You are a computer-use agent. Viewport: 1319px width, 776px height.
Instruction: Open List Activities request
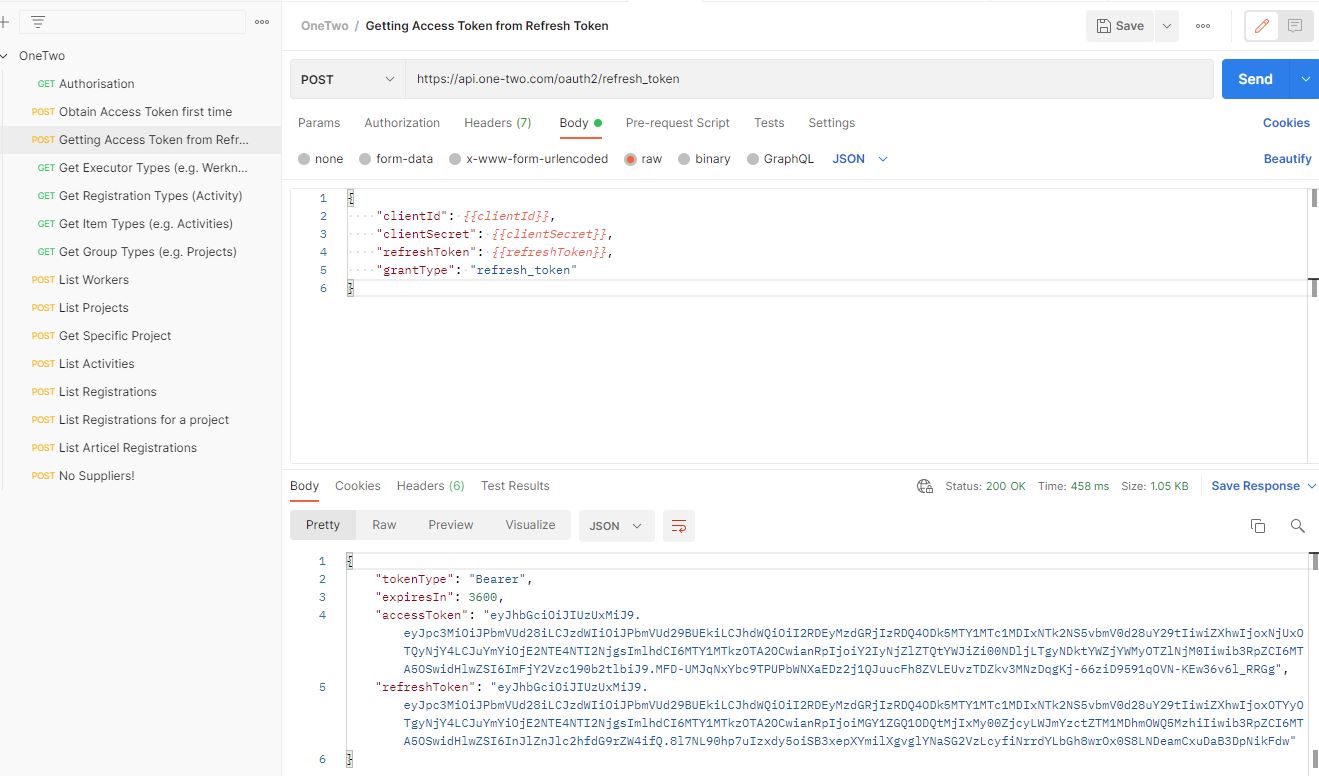tap(97, 364)
